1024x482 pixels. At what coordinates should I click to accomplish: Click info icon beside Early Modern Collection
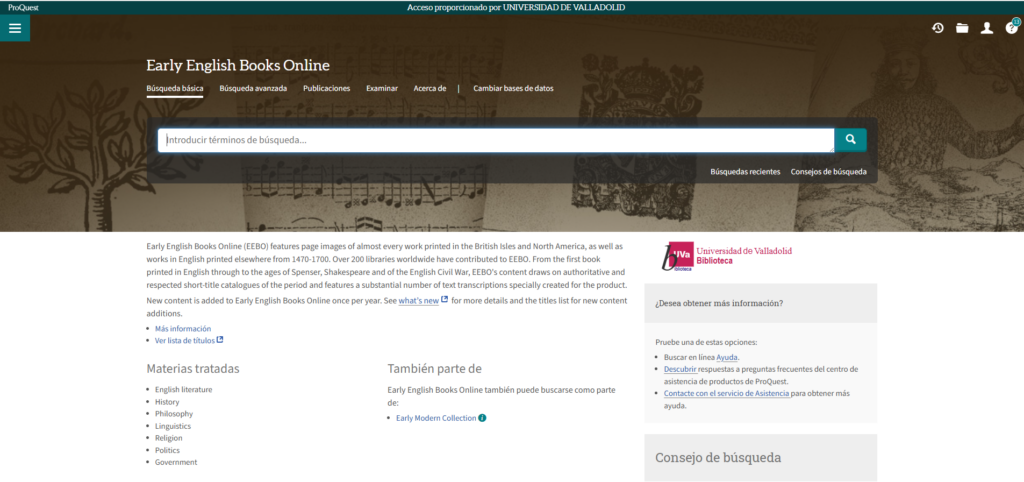482,418
